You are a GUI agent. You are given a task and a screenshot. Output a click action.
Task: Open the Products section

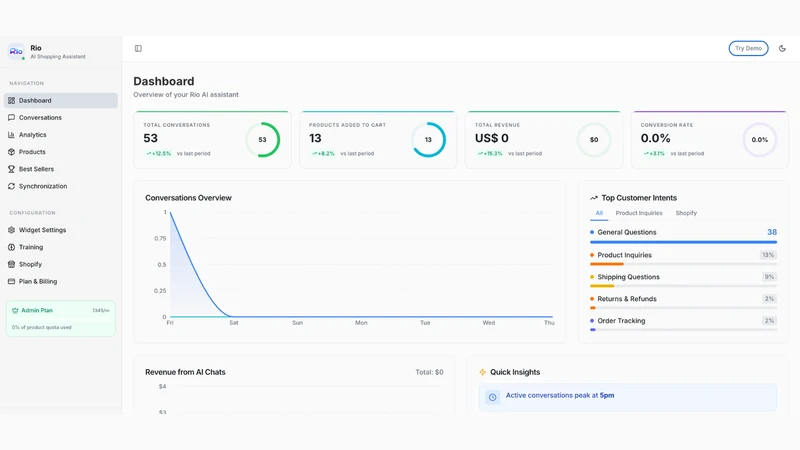tap(61, 152)
